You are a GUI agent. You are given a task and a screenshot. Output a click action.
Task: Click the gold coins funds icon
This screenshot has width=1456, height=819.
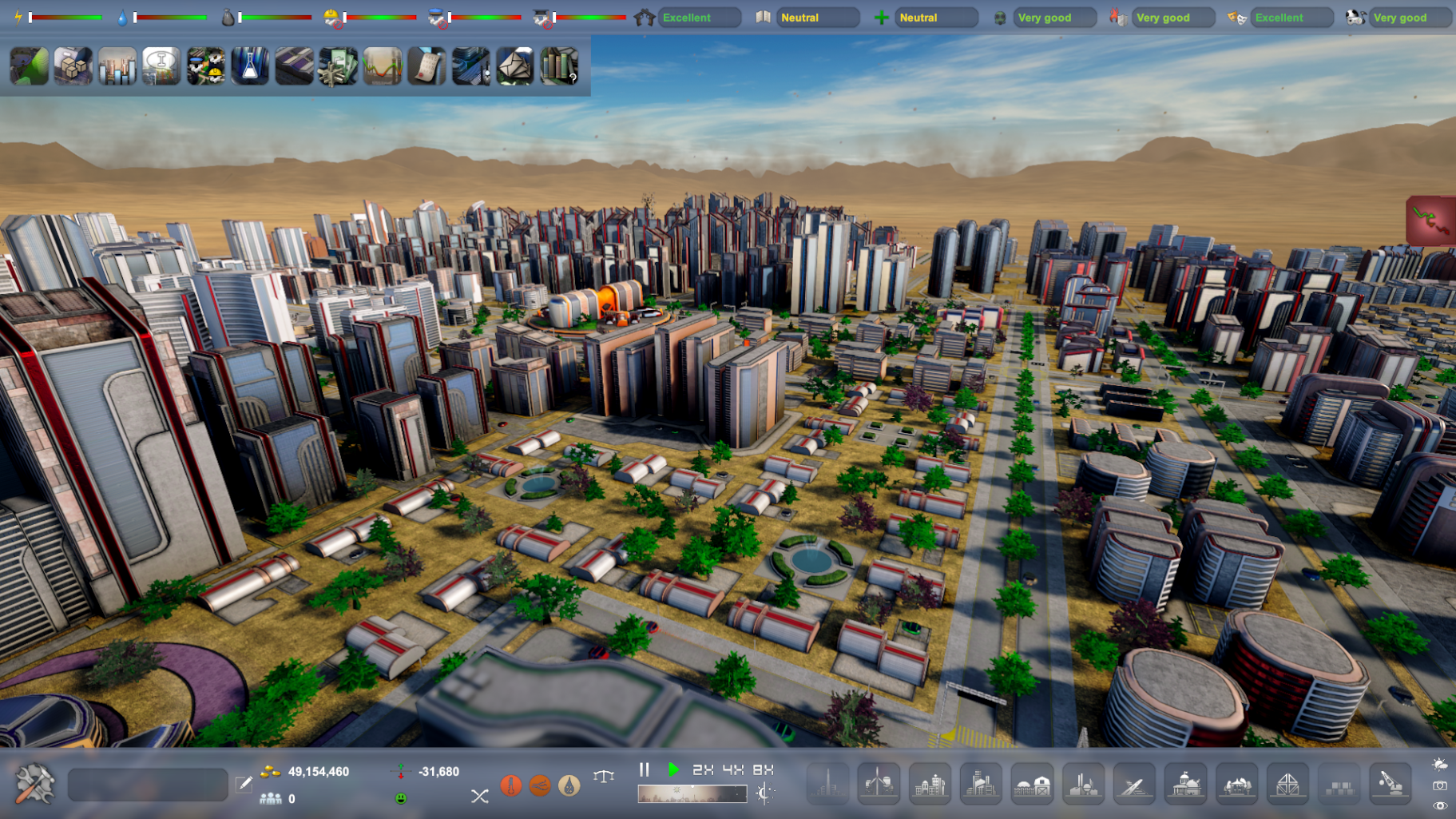(x=270, y=772)
